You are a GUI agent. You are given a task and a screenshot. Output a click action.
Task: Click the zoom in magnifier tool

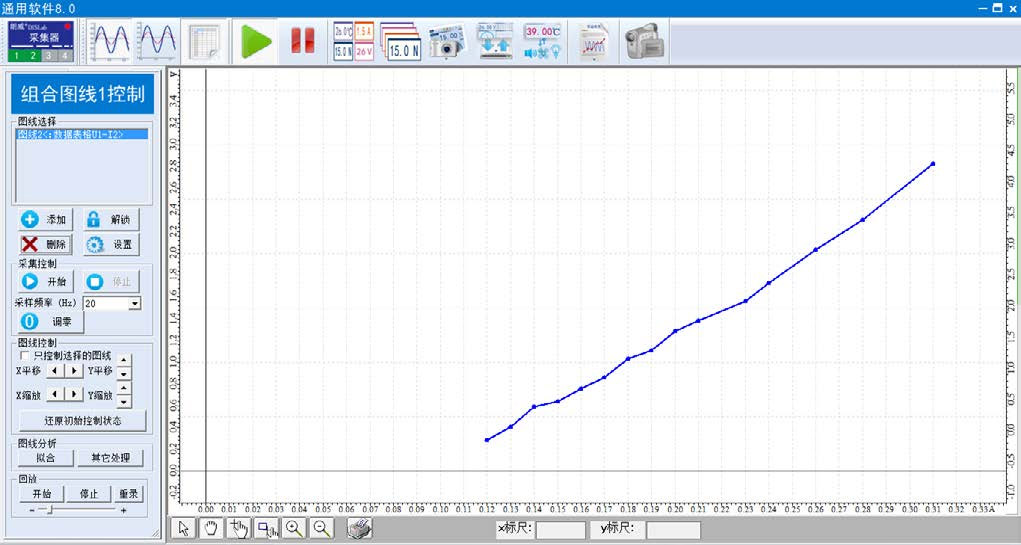click(x=294, y=530)
